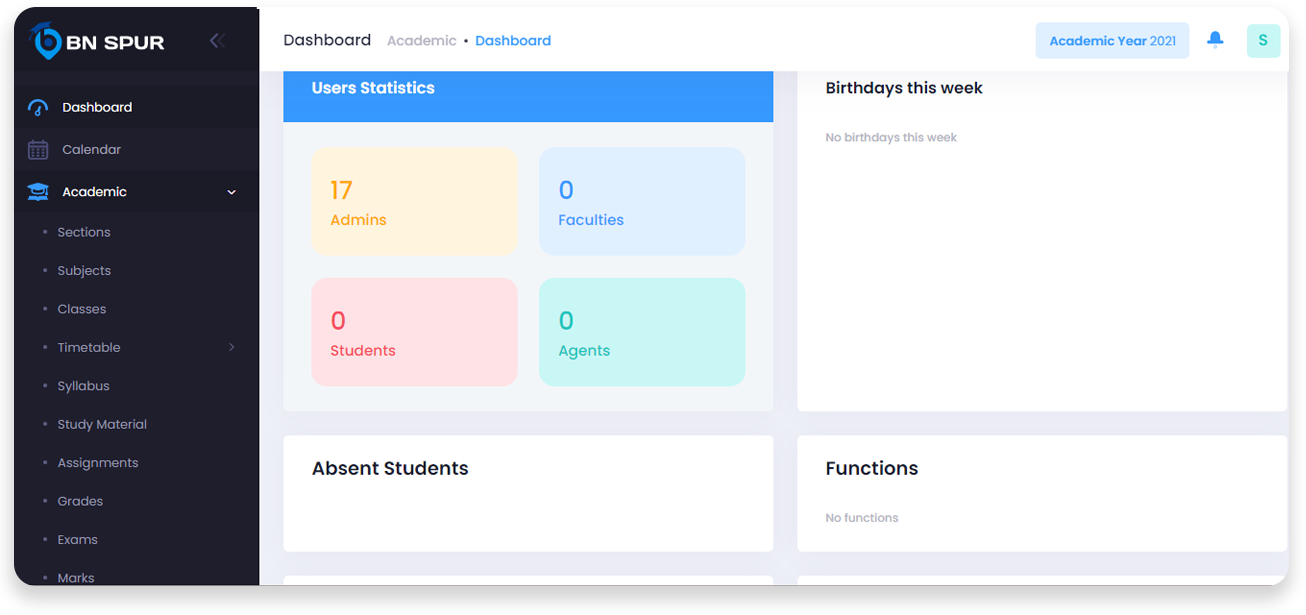
Task: Open the user avatar S menu
Action: [x=1263, y=41]
